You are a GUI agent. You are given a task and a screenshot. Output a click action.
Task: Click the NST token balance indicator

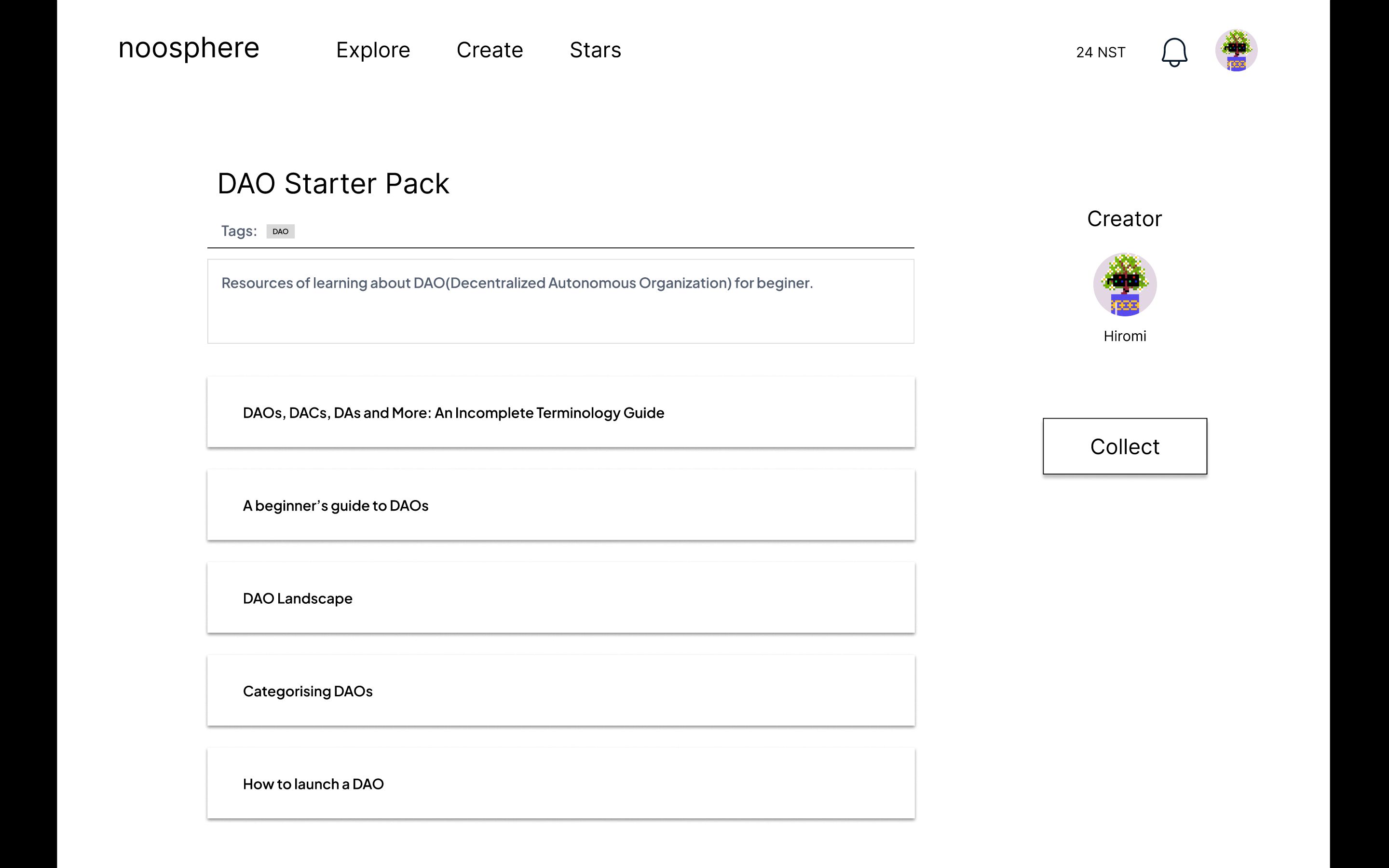click(x=1100, y=51)
